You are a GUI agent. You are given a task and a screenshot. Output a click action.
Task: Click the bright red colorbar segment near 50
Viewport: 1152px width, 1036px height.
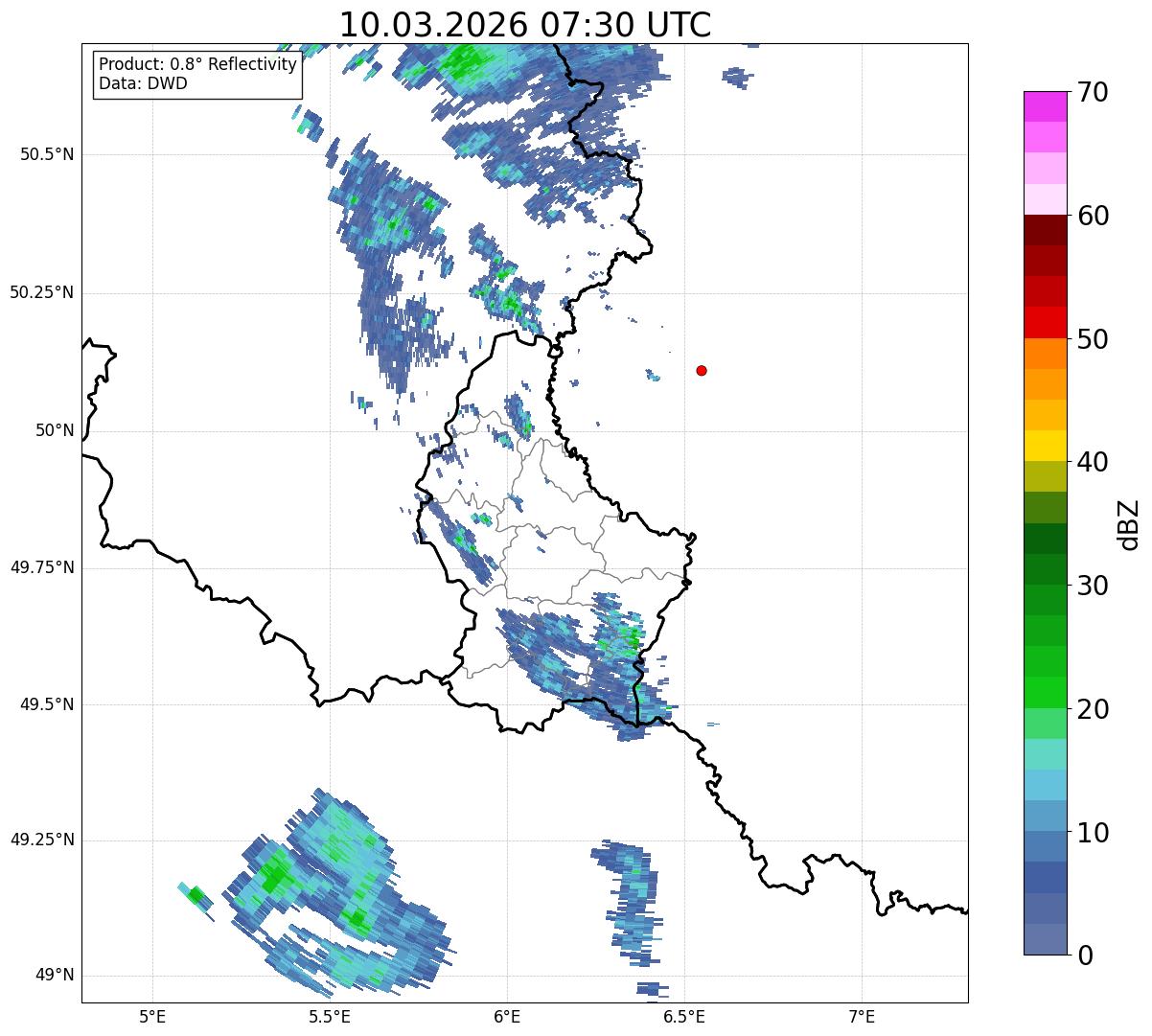(x=1045, y=322)
